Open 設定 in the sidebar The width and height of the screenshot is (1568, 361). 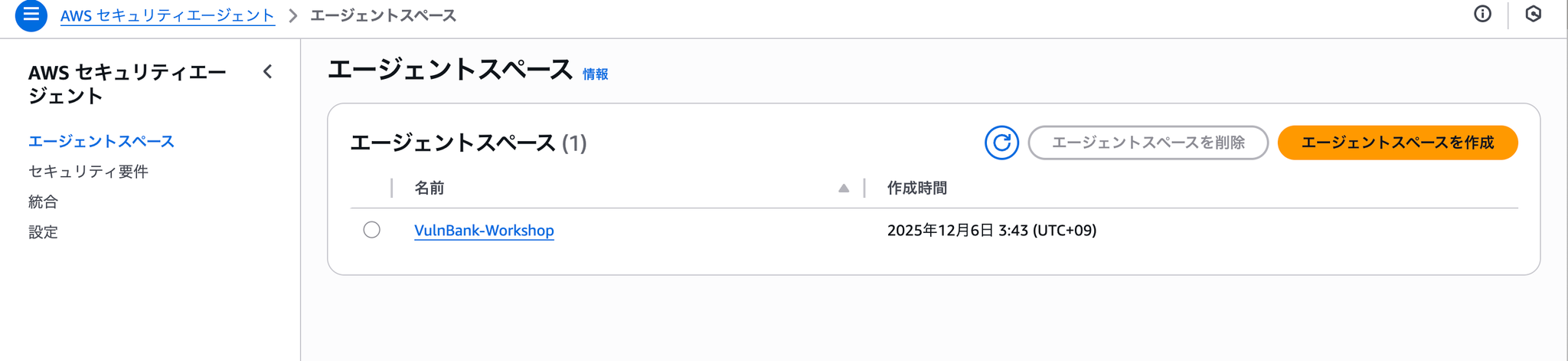tap(43, 232)
